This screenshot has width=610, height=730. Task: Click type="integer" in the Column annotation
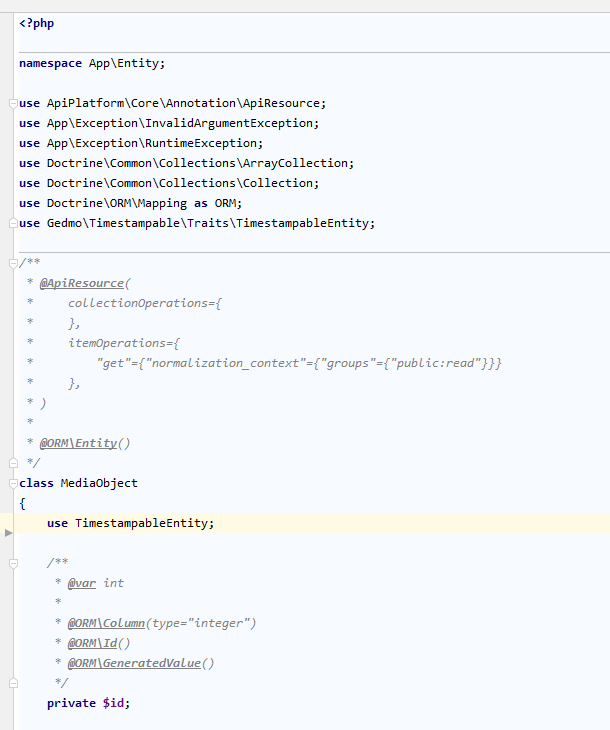click(x=201, y=623)
